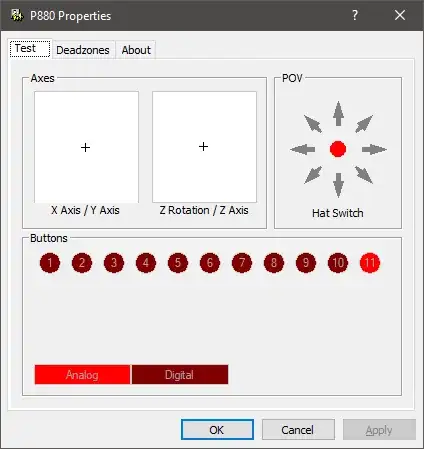The image size is (424, 449).
Task: Click the red center dot of Hat Switch
Action: (x=338, y=149)
